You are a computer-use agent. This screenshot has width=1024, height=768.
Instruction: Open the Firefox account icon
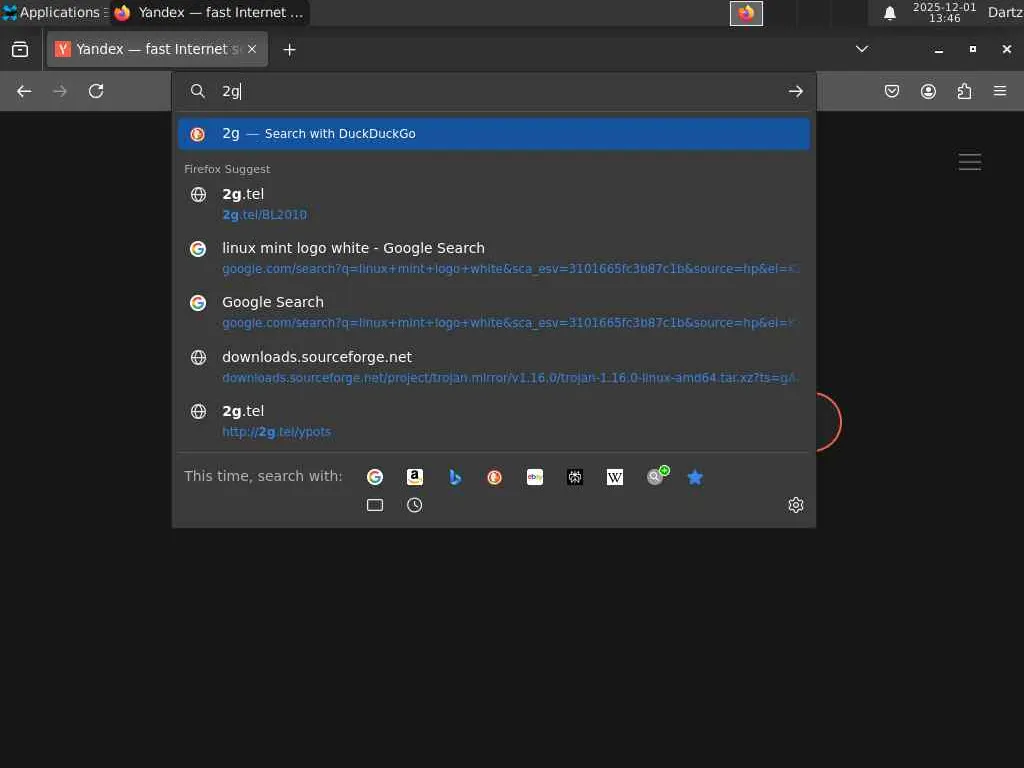(928, 91)
